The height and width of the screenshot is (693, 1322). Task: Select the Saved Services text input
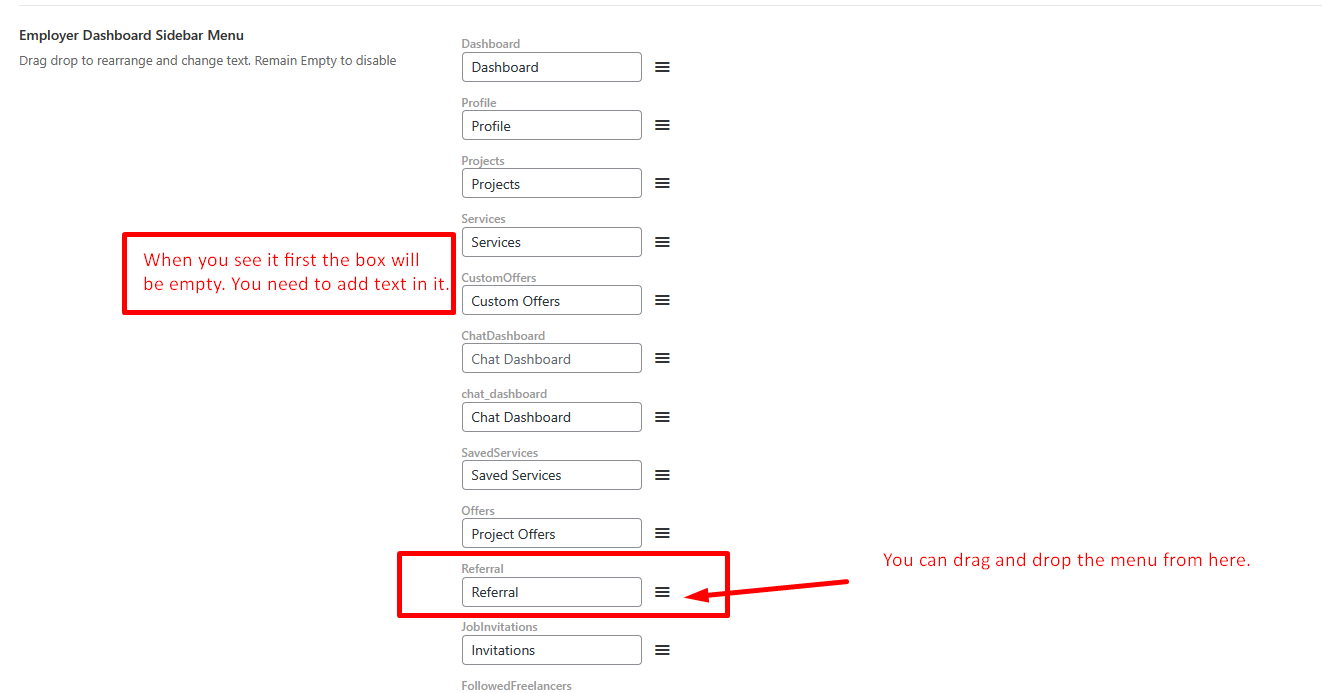click(552, 475)
